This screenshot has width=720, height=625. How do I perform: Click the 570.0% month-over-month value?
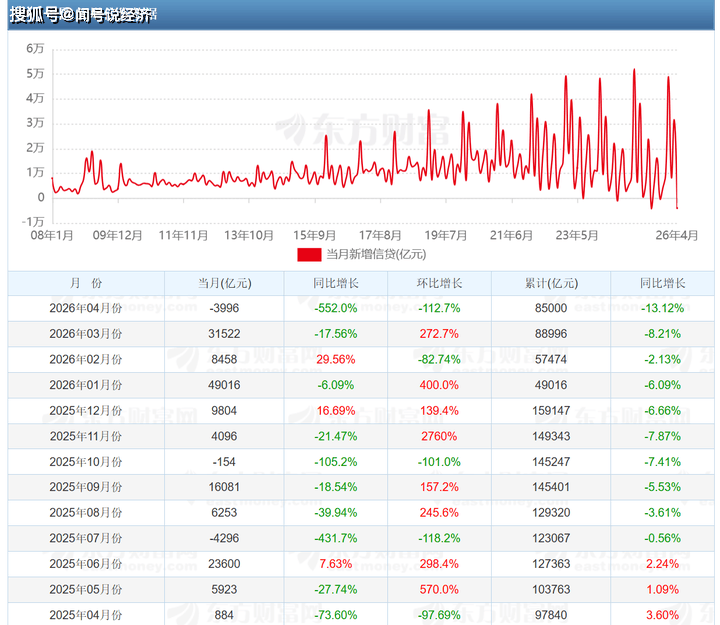[439, 590]
